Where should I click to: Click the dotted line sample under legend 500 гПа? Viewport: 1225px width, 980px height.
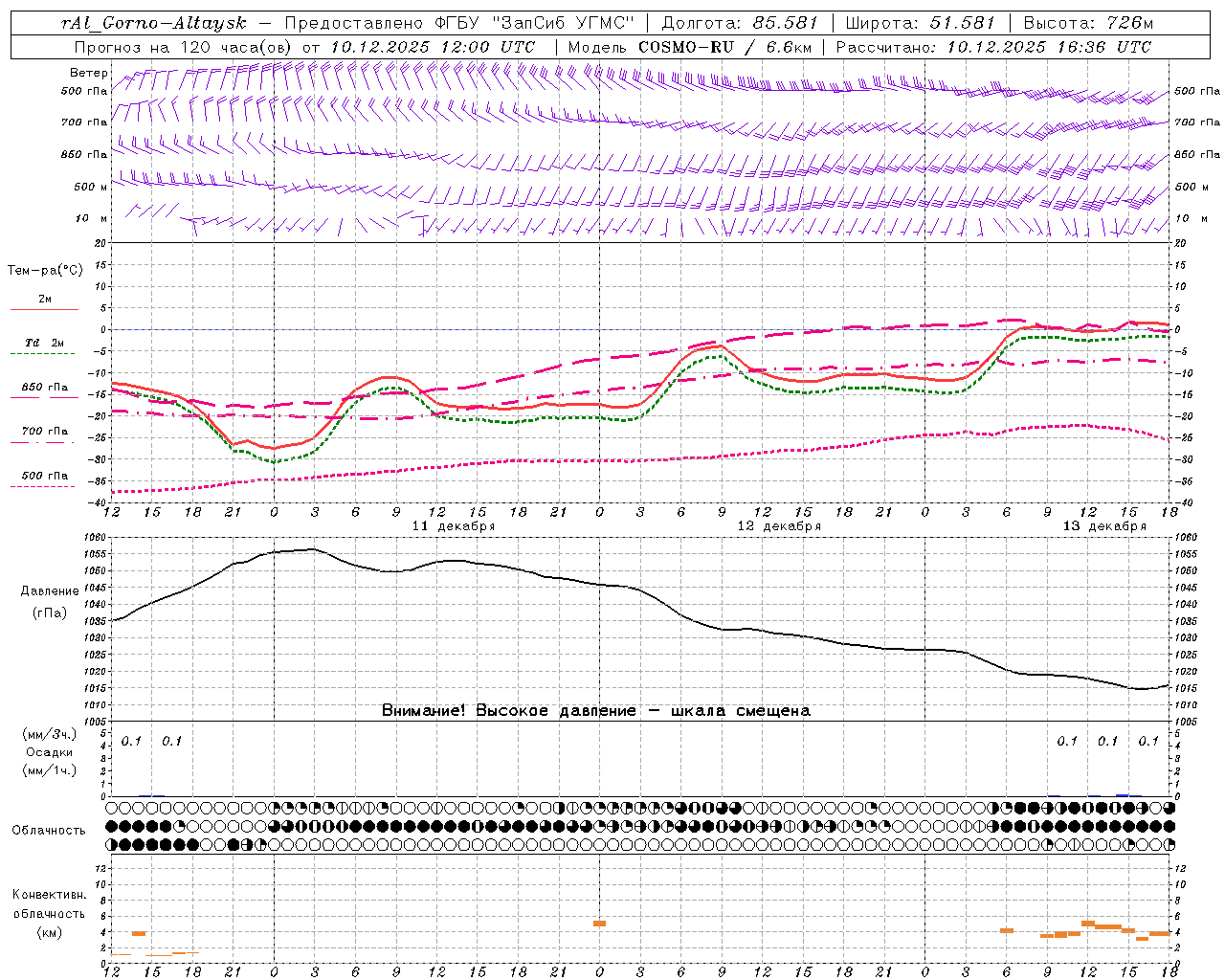coord(44,486)
